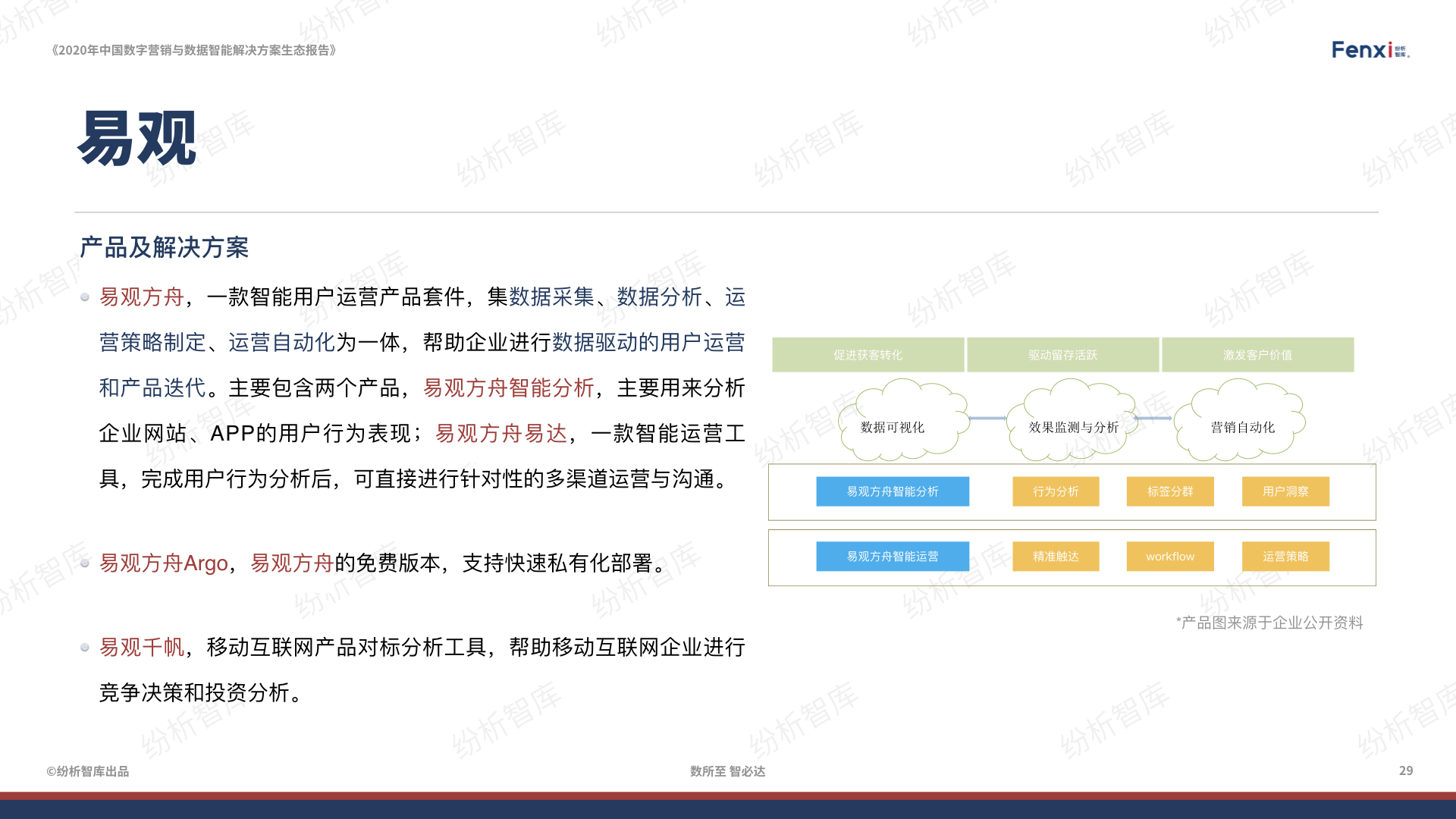Click the 数据可视化 cloud shape

(904, 419)
